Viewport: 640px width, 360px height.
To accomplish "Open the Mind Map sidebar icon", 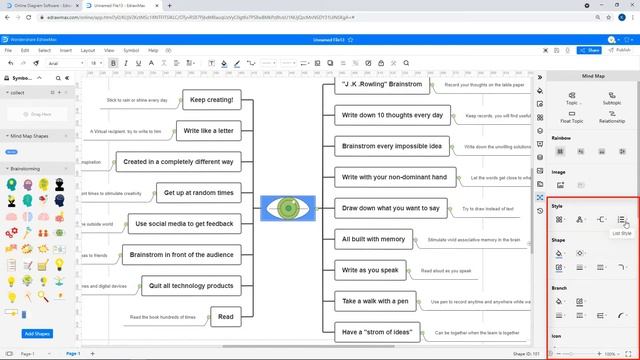I will click(540, 198).
